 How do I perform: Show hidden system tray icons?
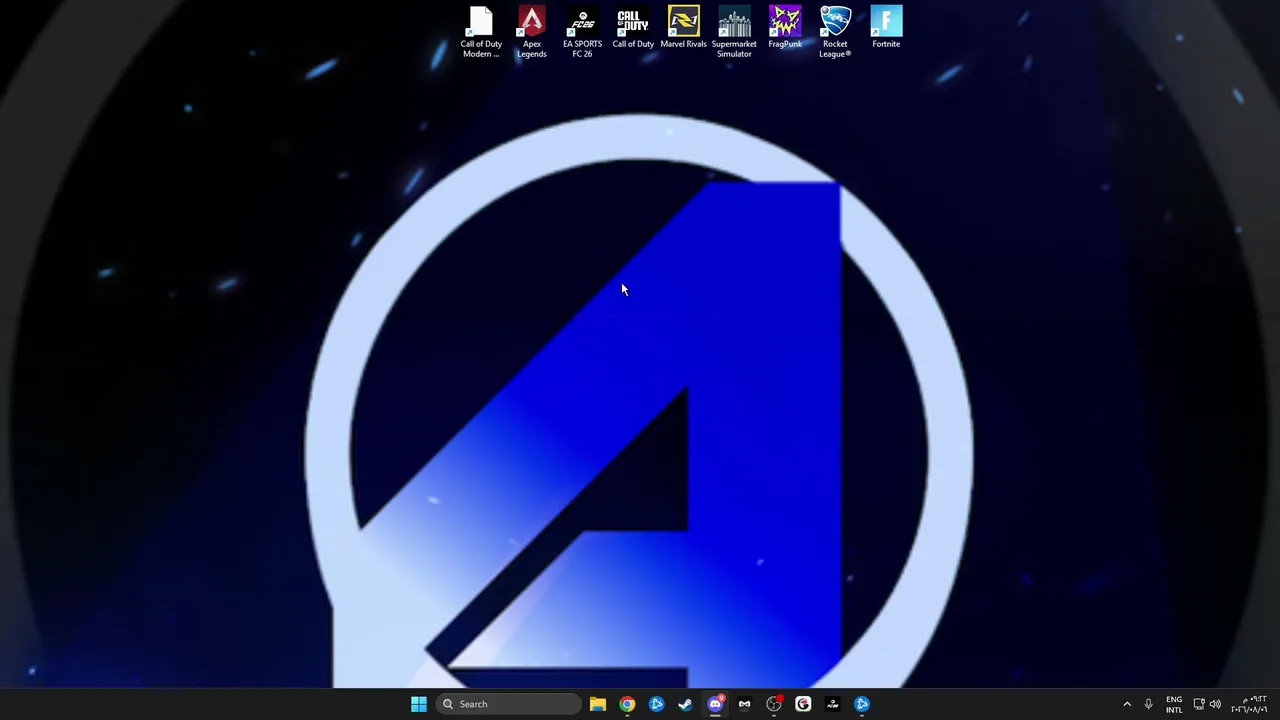pyautogui.click(x=1127, y=704)
